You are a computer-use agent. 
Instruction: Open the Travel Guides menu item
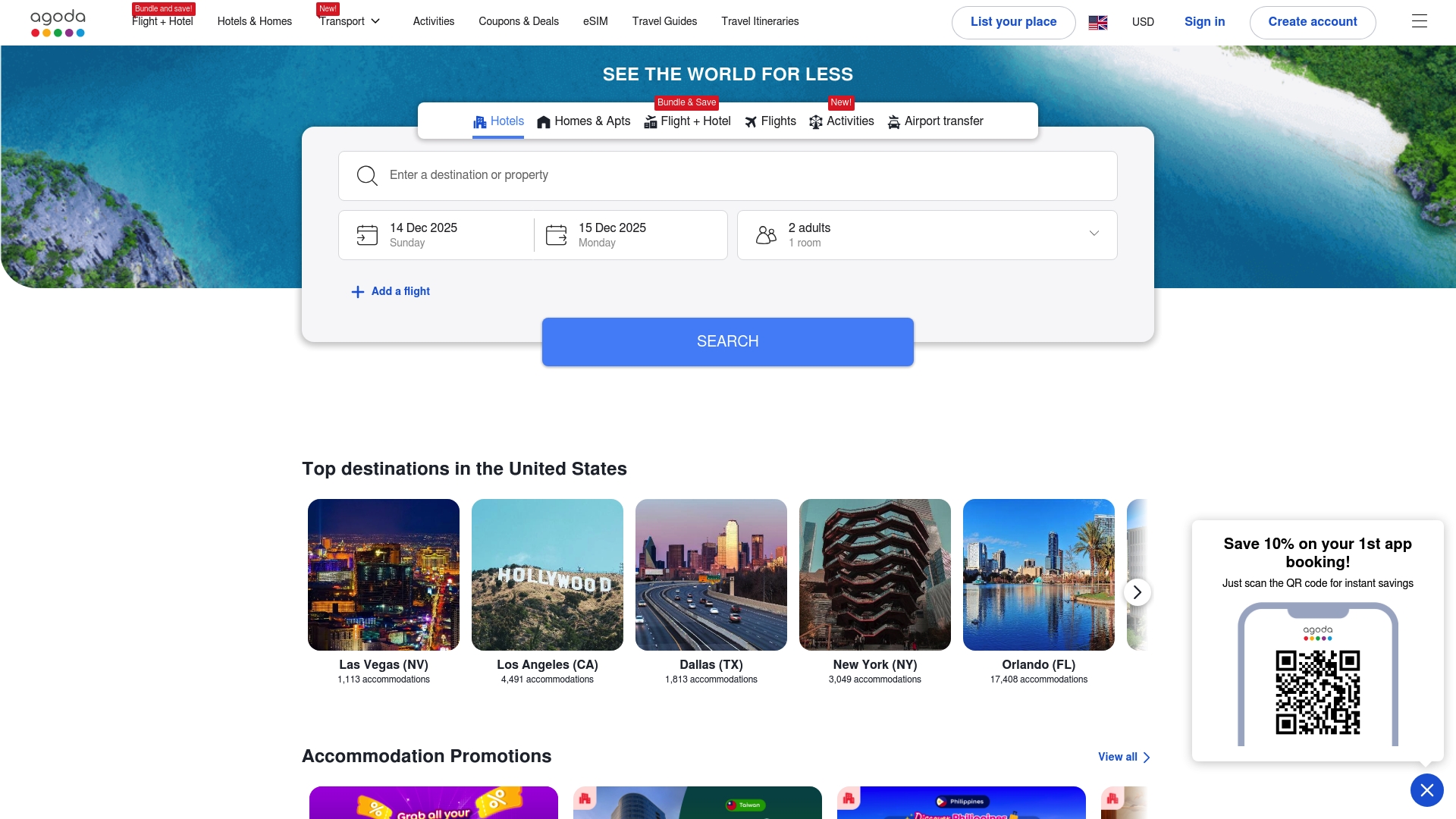tap(664, 21)
